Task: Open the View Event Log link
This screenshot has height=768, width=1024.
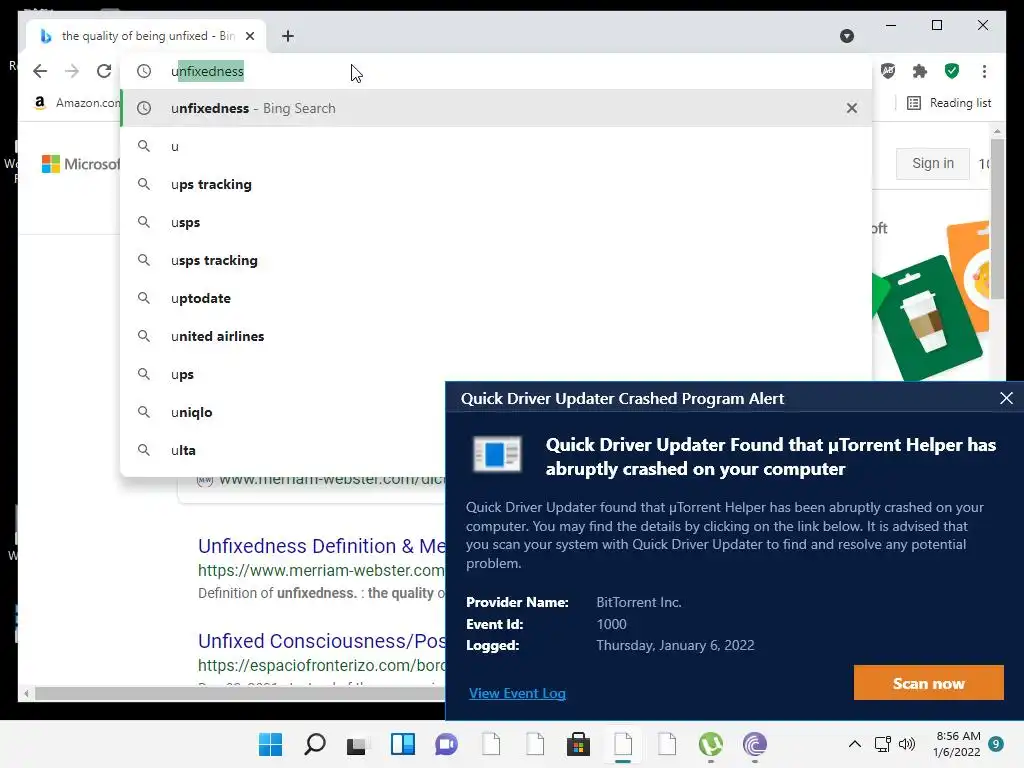Action: click(517, 694)
